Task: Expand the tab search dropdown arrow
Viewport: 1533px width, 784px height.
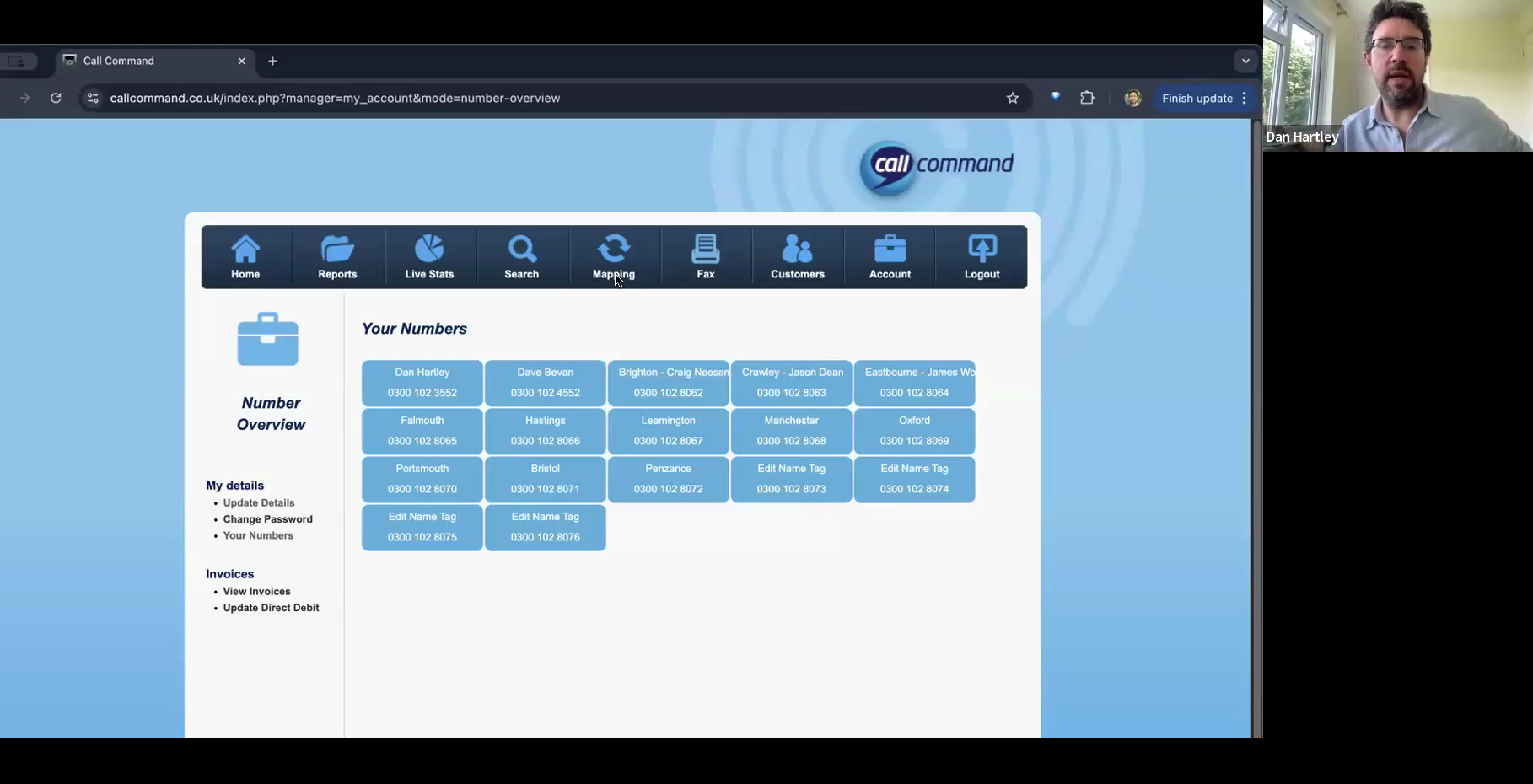Action: pos(1245,61)
